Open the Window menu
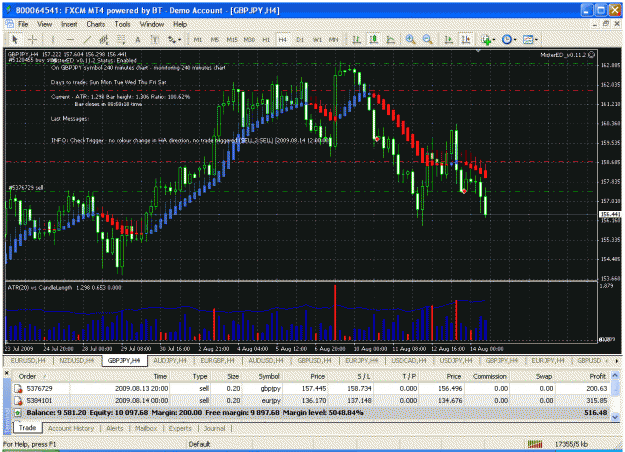The image size is (625, 452). coord(151,24)
